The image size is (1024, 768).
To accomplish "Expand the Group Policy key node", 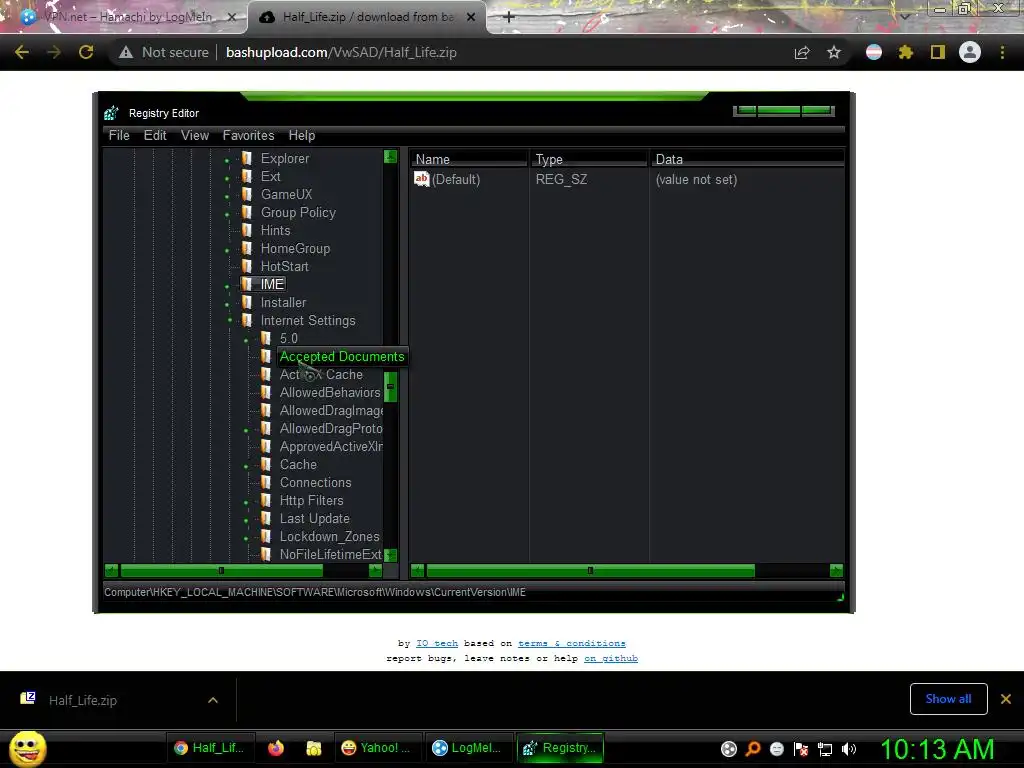I will (x=227, y=214).
